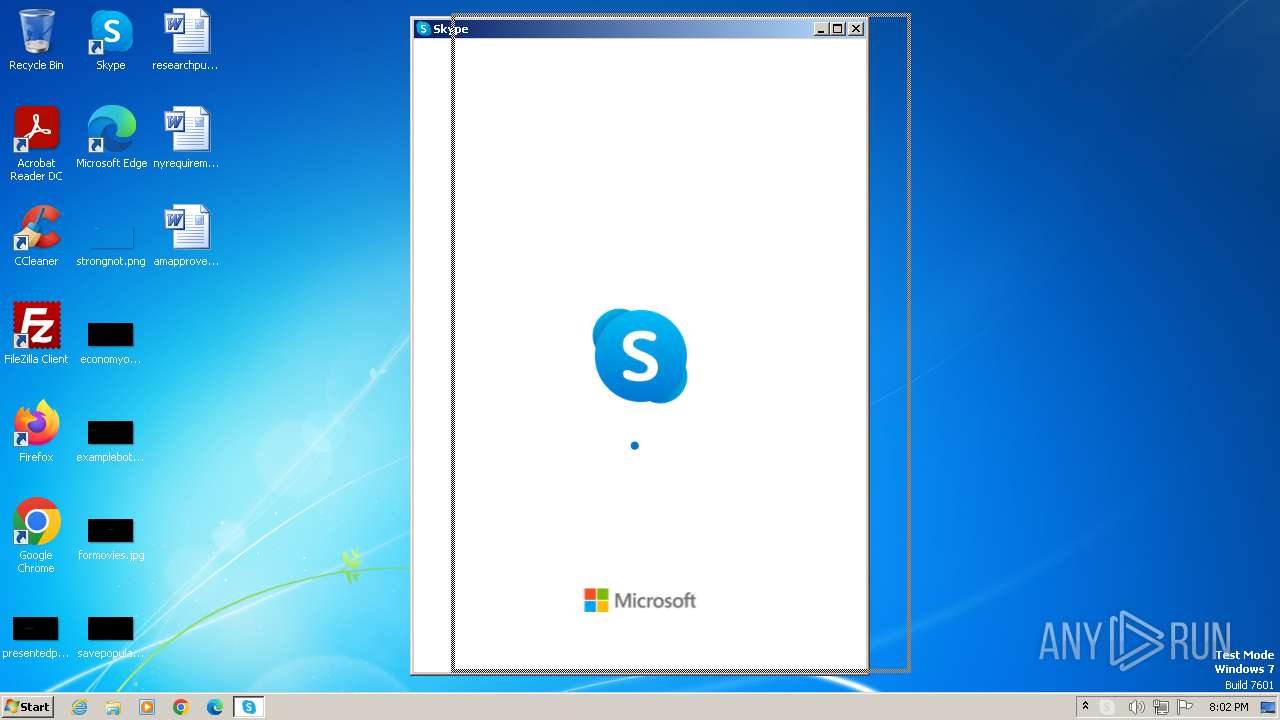Select the researchpu... Word document icon
1280x720 pixels.
[x=186, y=40]
